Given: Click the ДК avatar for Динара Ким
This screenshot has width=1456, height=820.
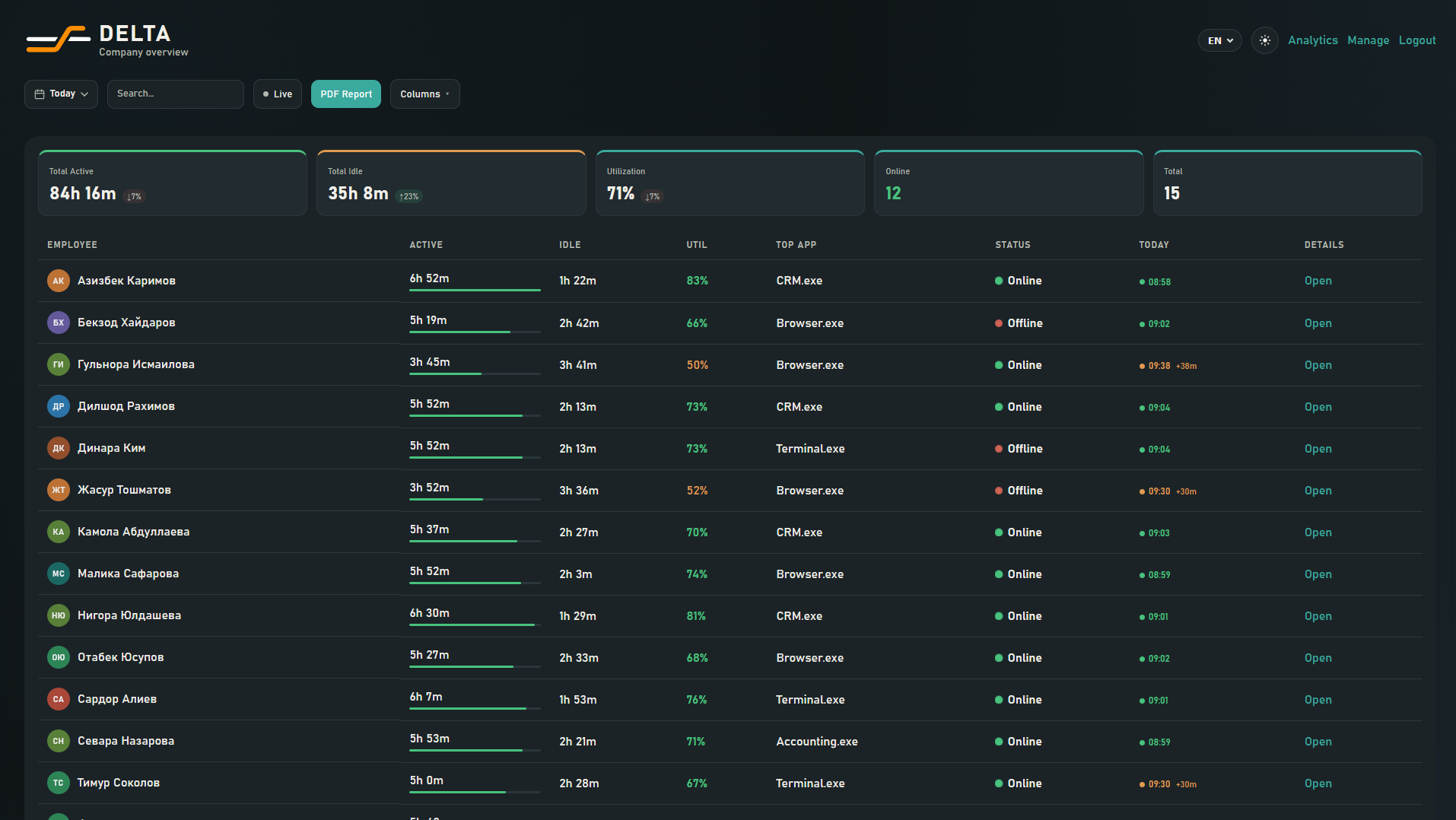Looking at the screenshot, I should pyautogui.click(x=59, y=448).
